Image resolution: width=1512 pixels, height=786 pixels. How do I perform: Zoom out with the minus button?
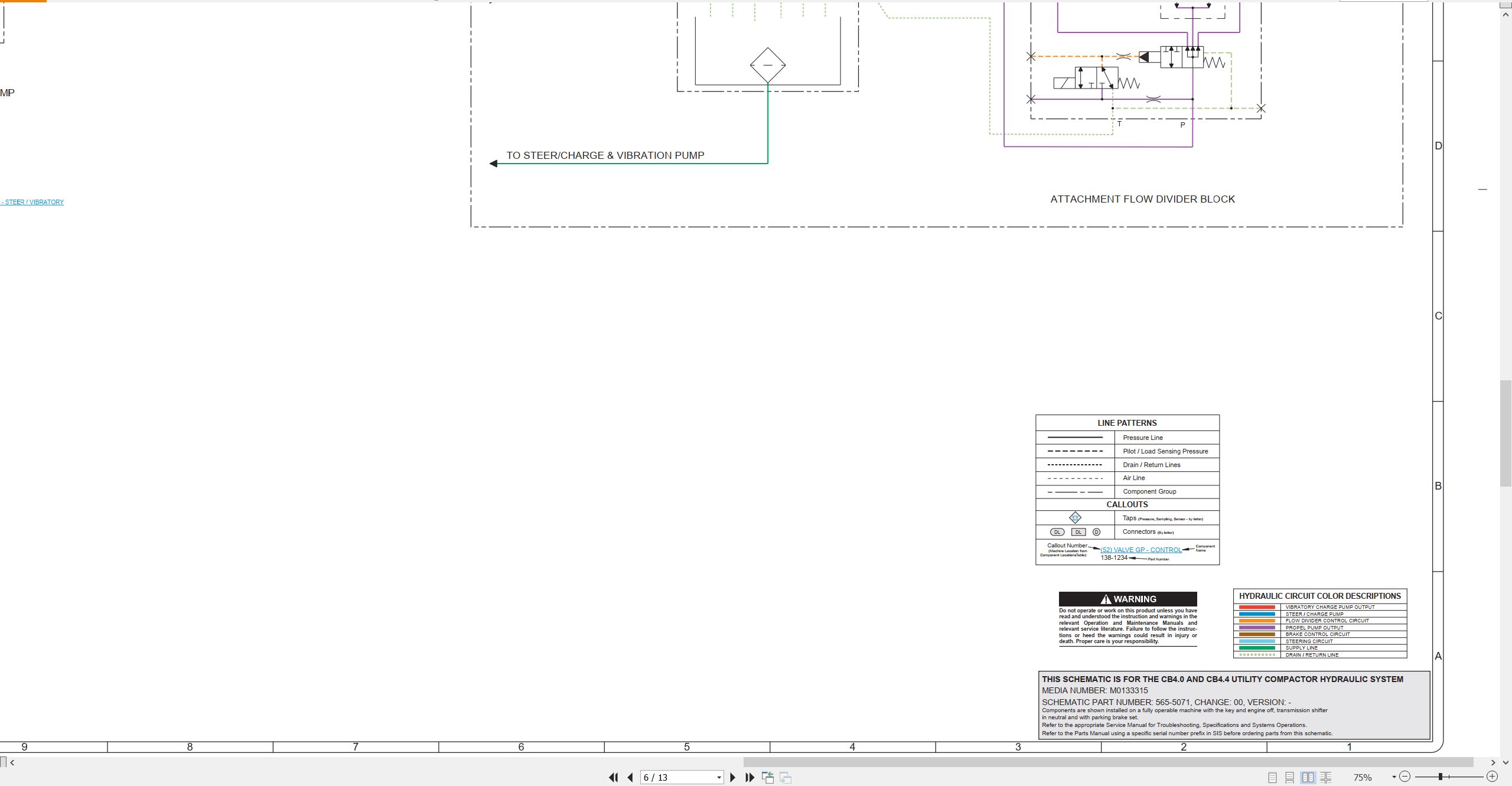click(x=1405, y=777)
